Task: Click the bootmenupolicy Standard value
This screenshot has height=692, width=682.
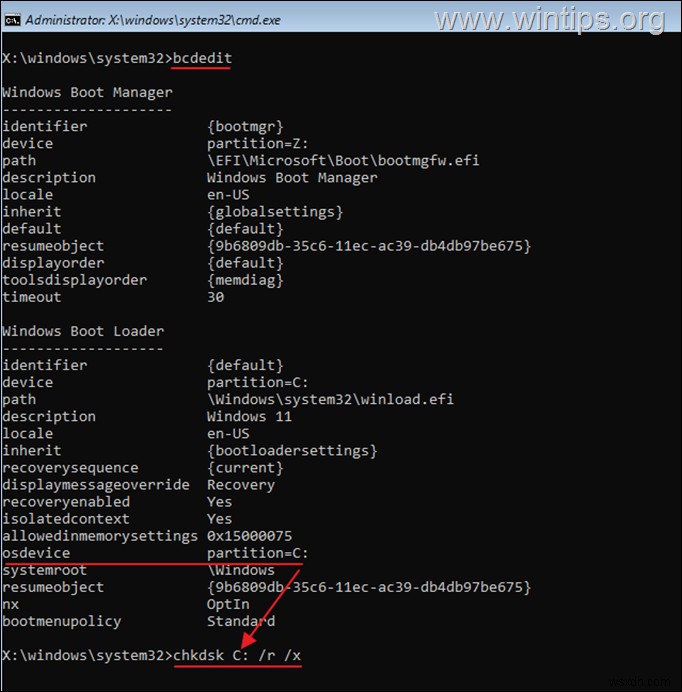Action: tap(240, 621)
